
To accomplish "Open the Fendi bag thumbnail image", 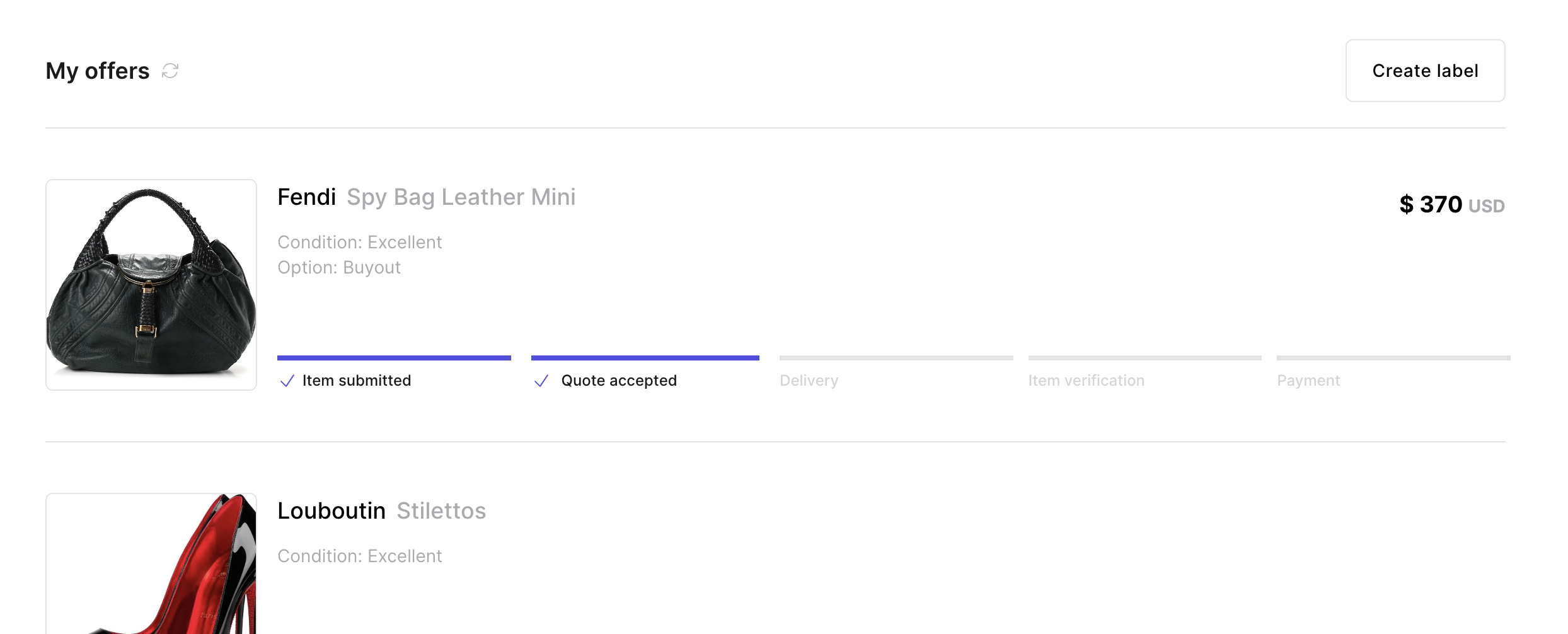I will point(151,285).
